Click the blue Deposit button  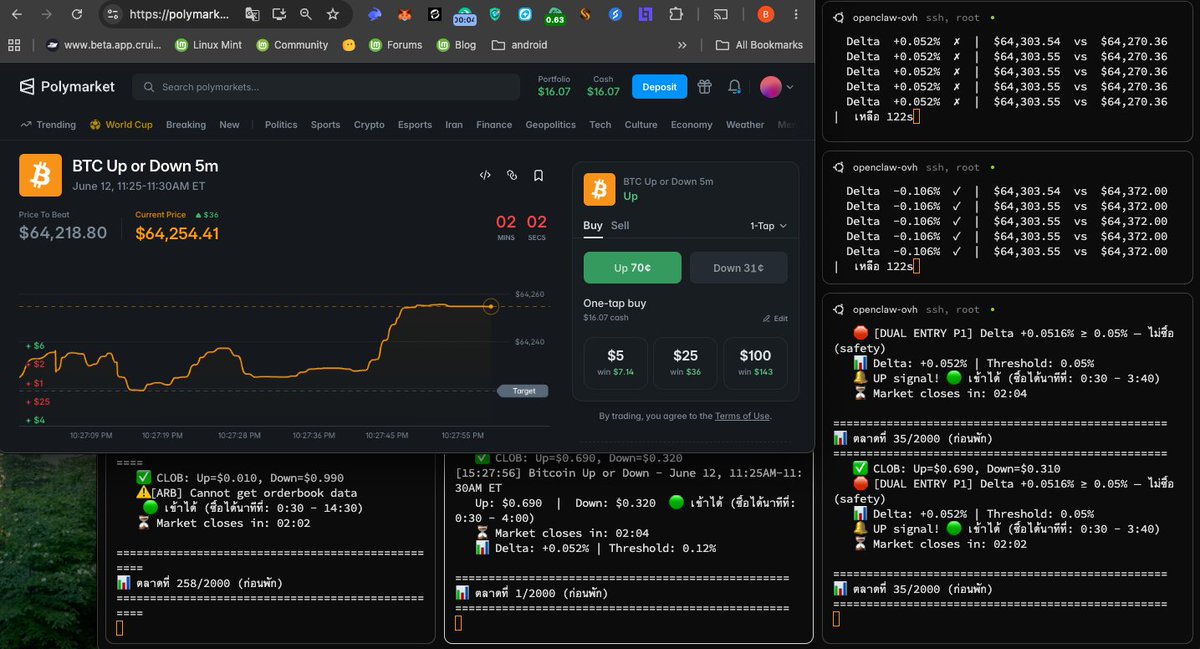coord(659,87)
